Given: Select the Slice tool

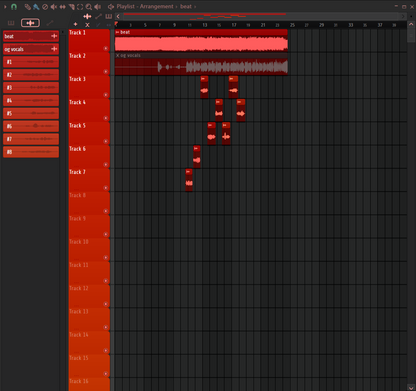Looking at the screenshot, I should (x=71, y=7).
